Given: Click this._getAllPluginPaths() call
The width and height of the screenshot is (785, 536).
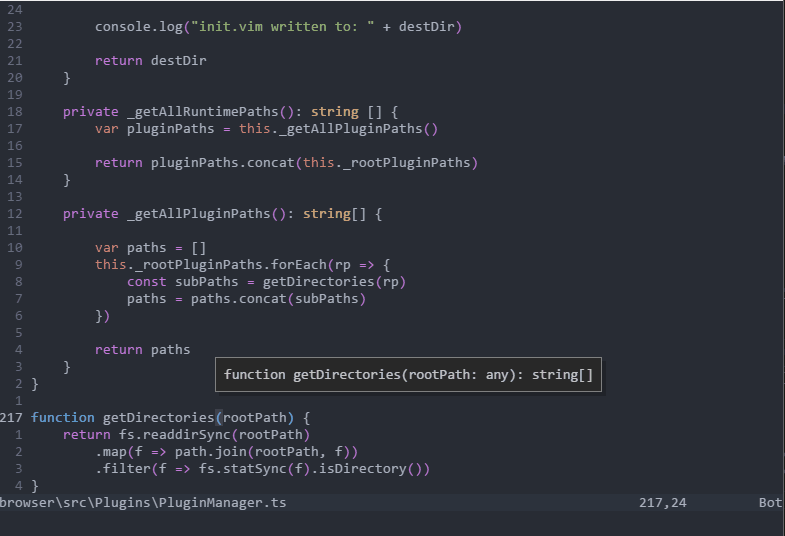Looking at the screenshot, I should pyautogui.click(x=338, y=129).
